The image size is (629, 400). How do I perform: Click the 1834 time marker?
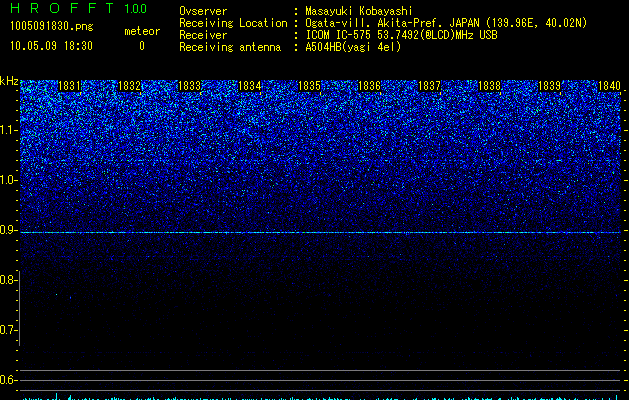click(250, 86)
